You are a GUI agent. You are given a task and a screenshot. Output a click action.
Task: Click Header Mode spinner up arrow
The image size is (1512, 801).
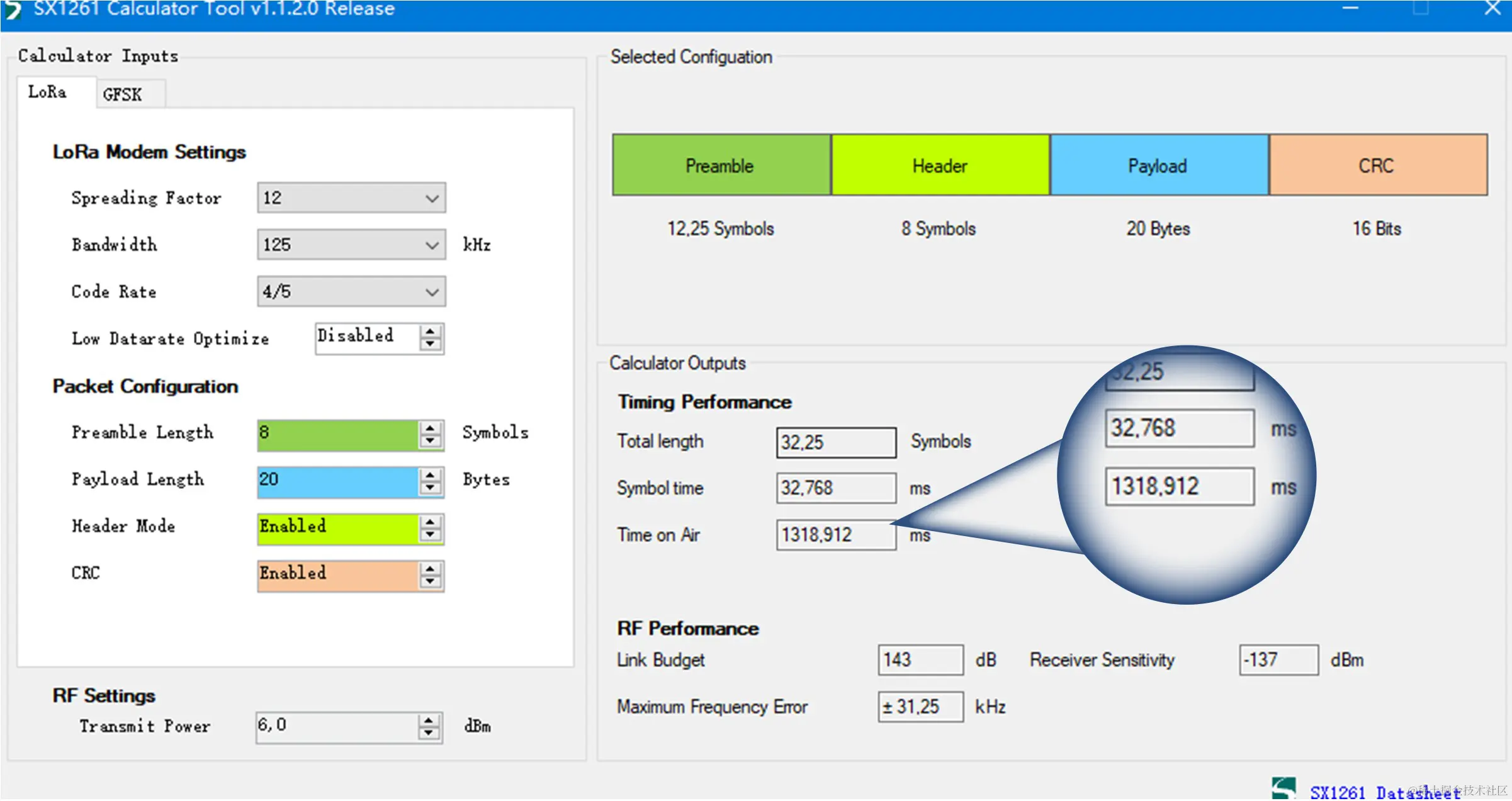coord(431,522)
